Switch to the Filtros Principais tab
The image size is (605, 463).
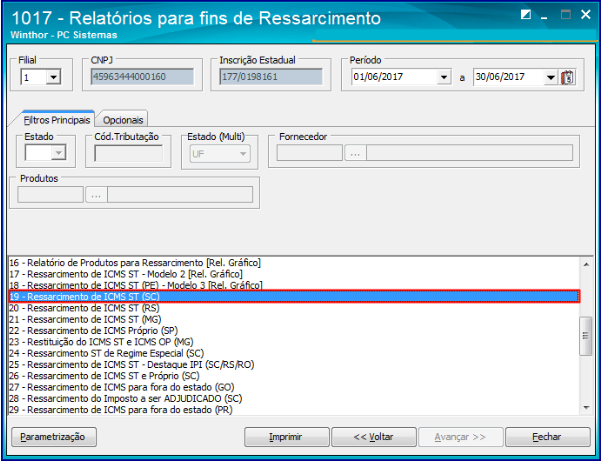[x=57, y=120]
